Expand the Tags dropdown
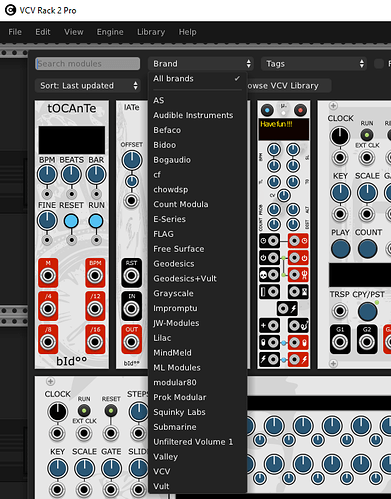The width and height of the screenshot is (391, 499). tap(314, 64)
